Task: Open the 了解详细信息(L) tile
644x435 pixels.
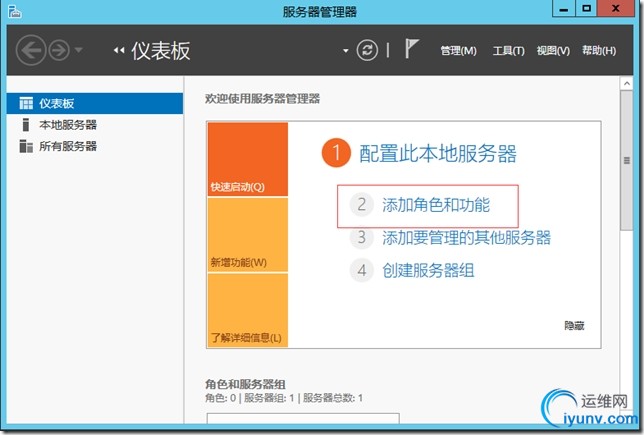Action: [248, 311]
